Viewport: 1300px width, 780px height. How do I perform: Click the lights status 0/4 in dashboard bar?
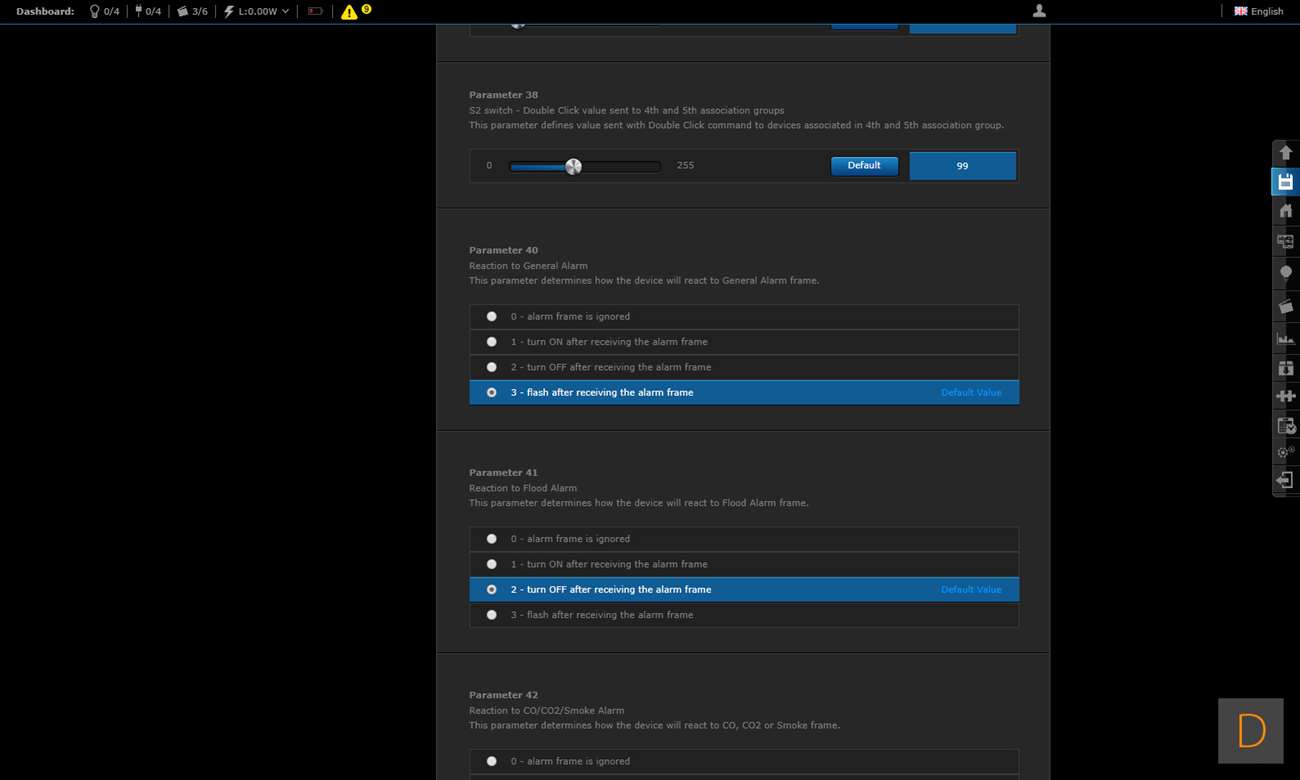coord(104,12)
